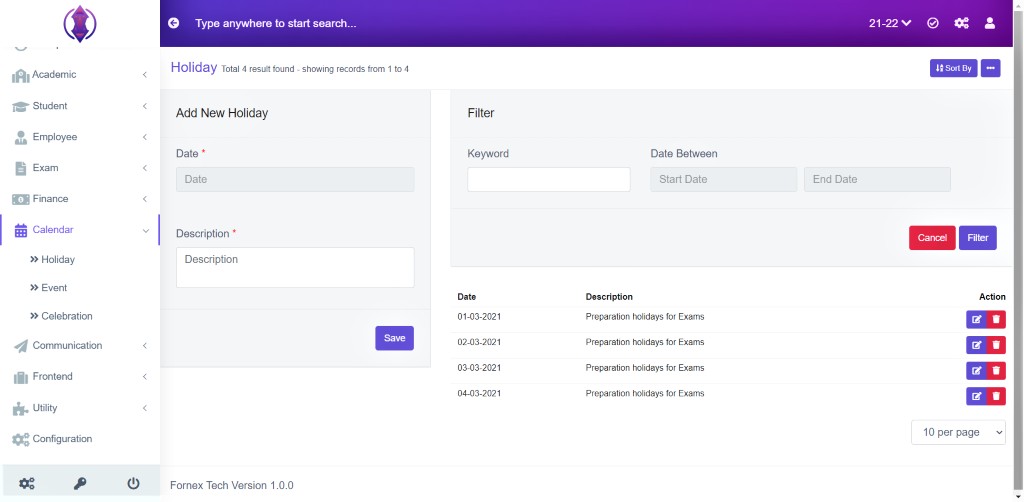Expand the Finance menu chevron

point(144,199)
